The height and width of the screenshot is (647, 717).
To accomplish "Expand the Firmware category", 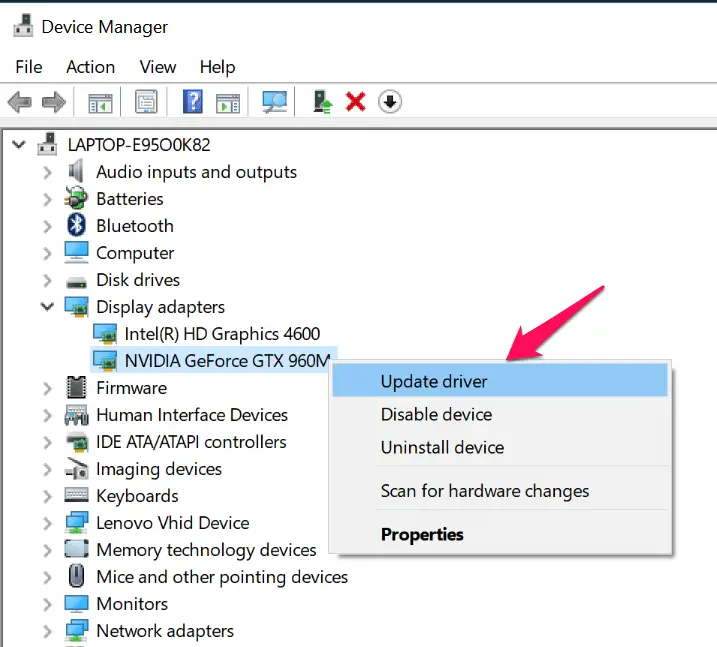I will click(47, 388).
